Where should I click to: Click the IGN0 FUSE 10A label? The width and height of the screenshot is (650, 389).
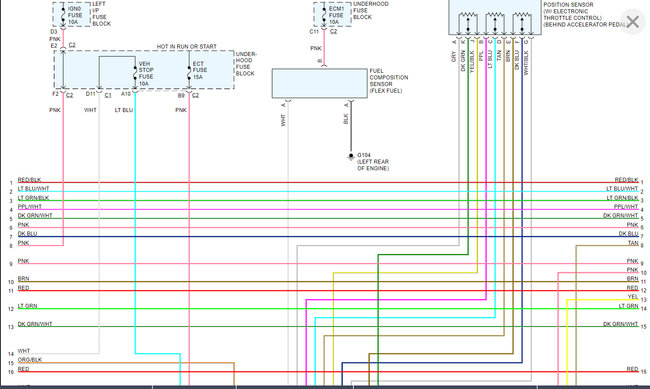75,15
